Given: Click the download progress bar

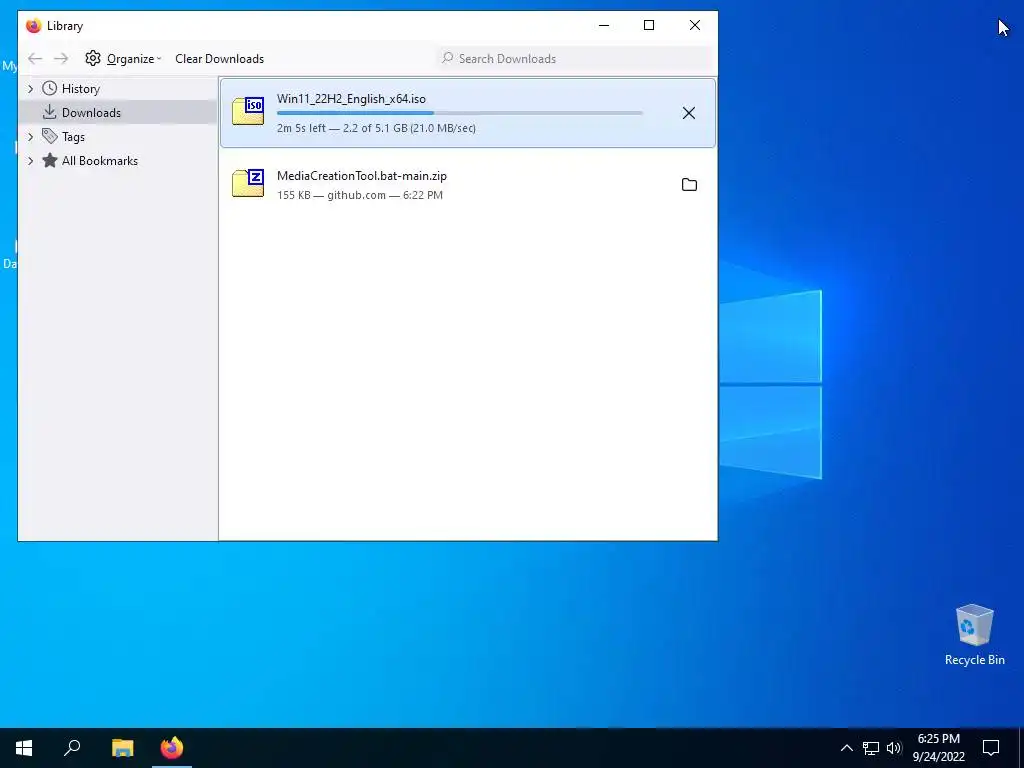Looking at the screenshot, I should pyautogui.click(x=460, y=114).
